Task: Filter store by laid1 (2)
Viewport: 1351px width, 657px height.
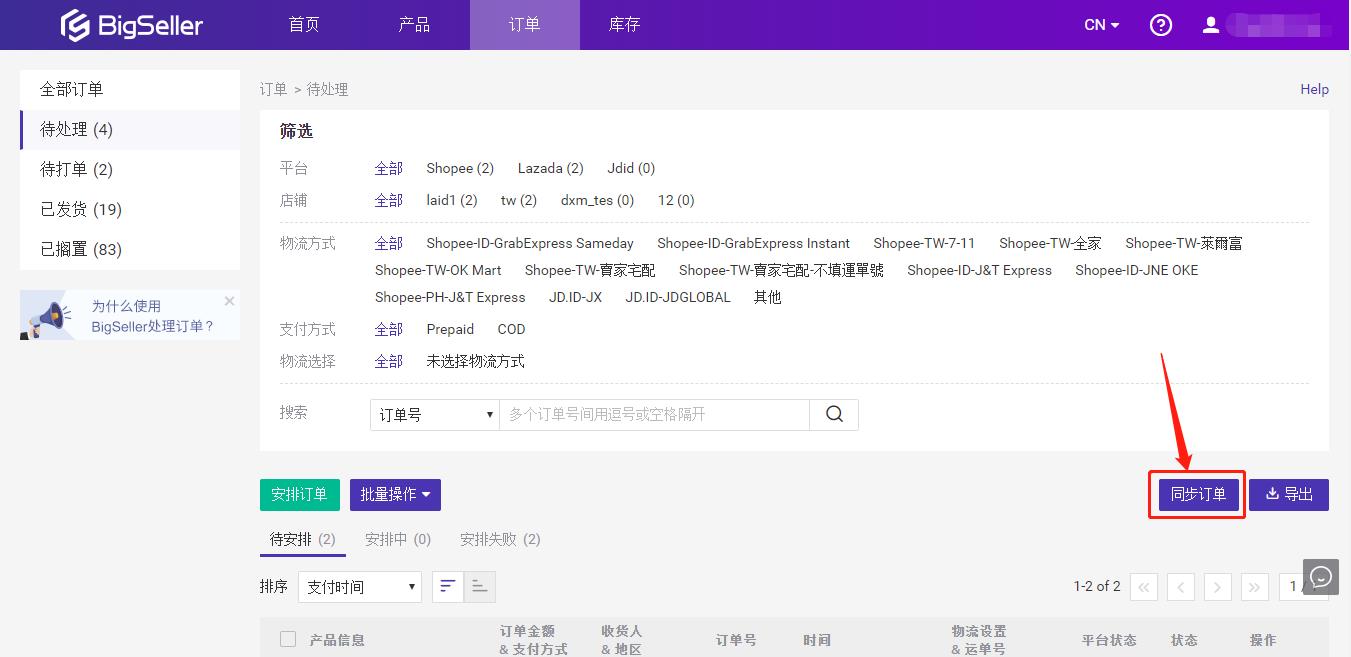Action: [x=452, y=201]
